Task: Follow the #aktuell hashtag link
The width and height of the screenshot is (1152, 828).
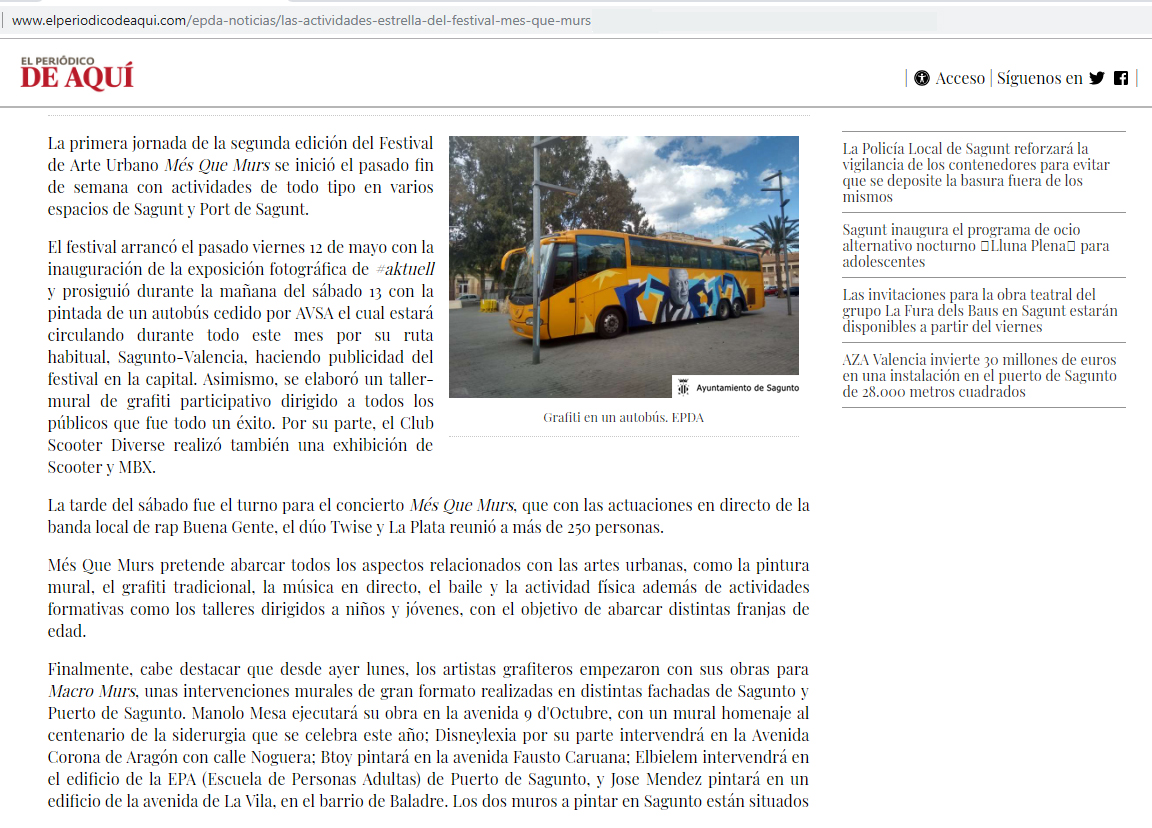Action: pos(405,269)
